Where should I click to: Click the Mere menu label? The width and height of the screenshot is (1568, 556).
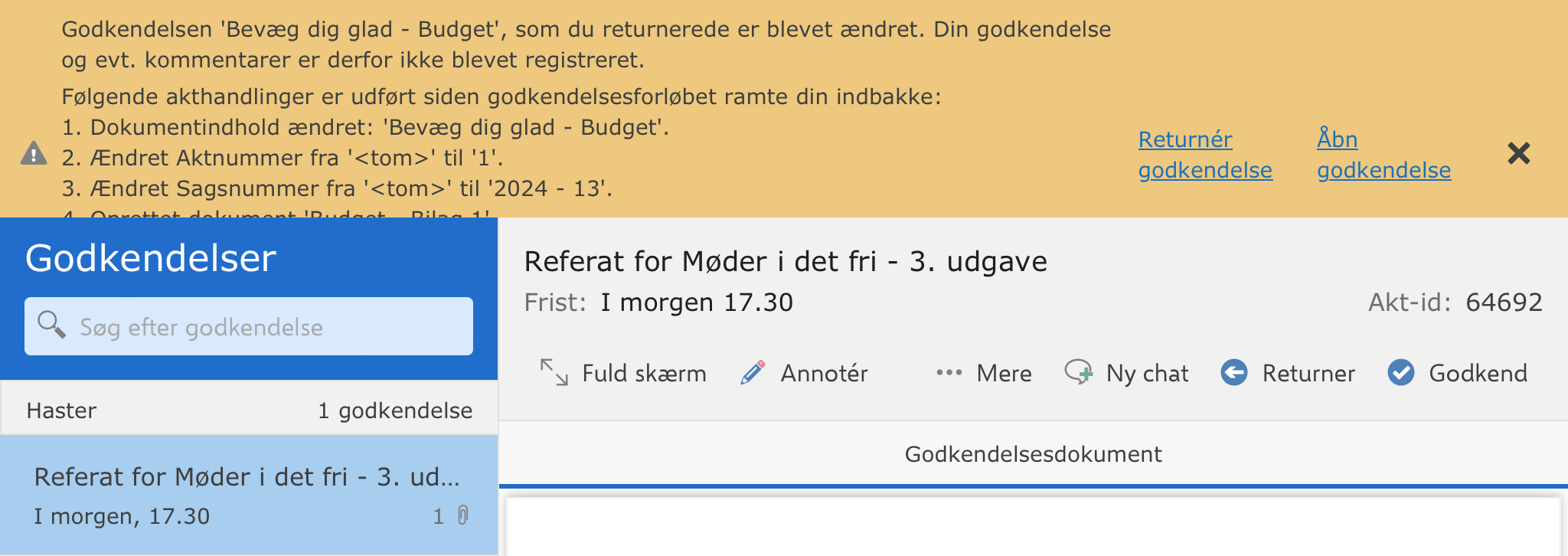tap(1004, 374)
